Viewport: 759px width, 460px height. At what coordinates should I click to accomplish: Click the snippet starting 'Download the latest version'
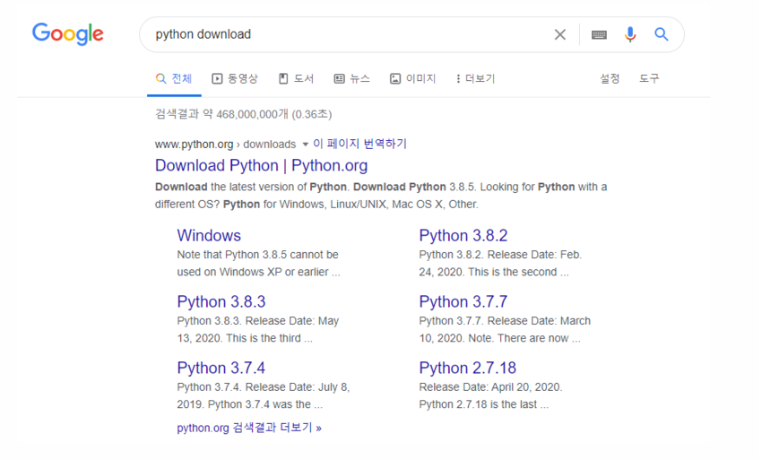click(x=381, y=196)
